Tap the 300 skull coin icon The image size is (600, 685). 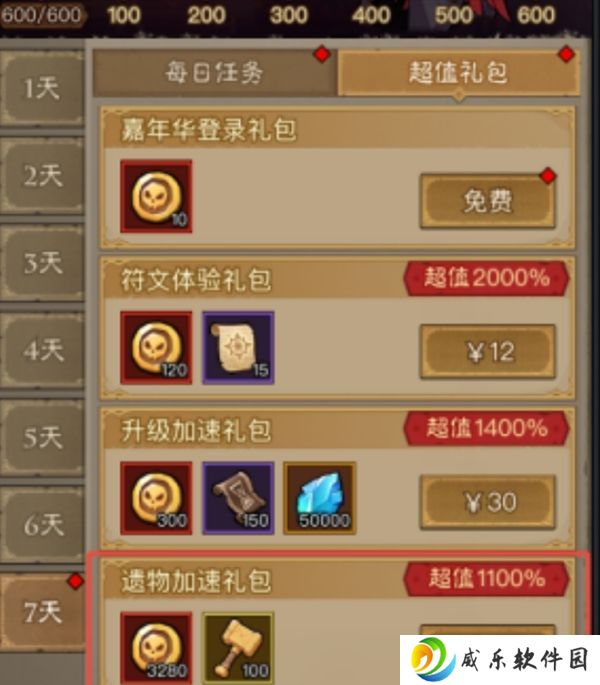(156, 498)
